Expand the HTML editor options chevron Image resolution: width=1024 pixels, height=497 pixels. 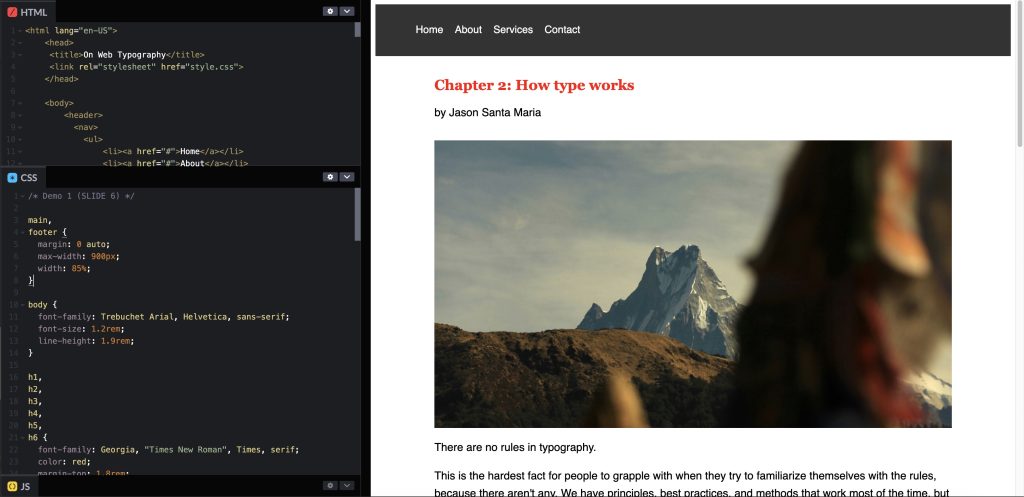(x=347, y=11)
